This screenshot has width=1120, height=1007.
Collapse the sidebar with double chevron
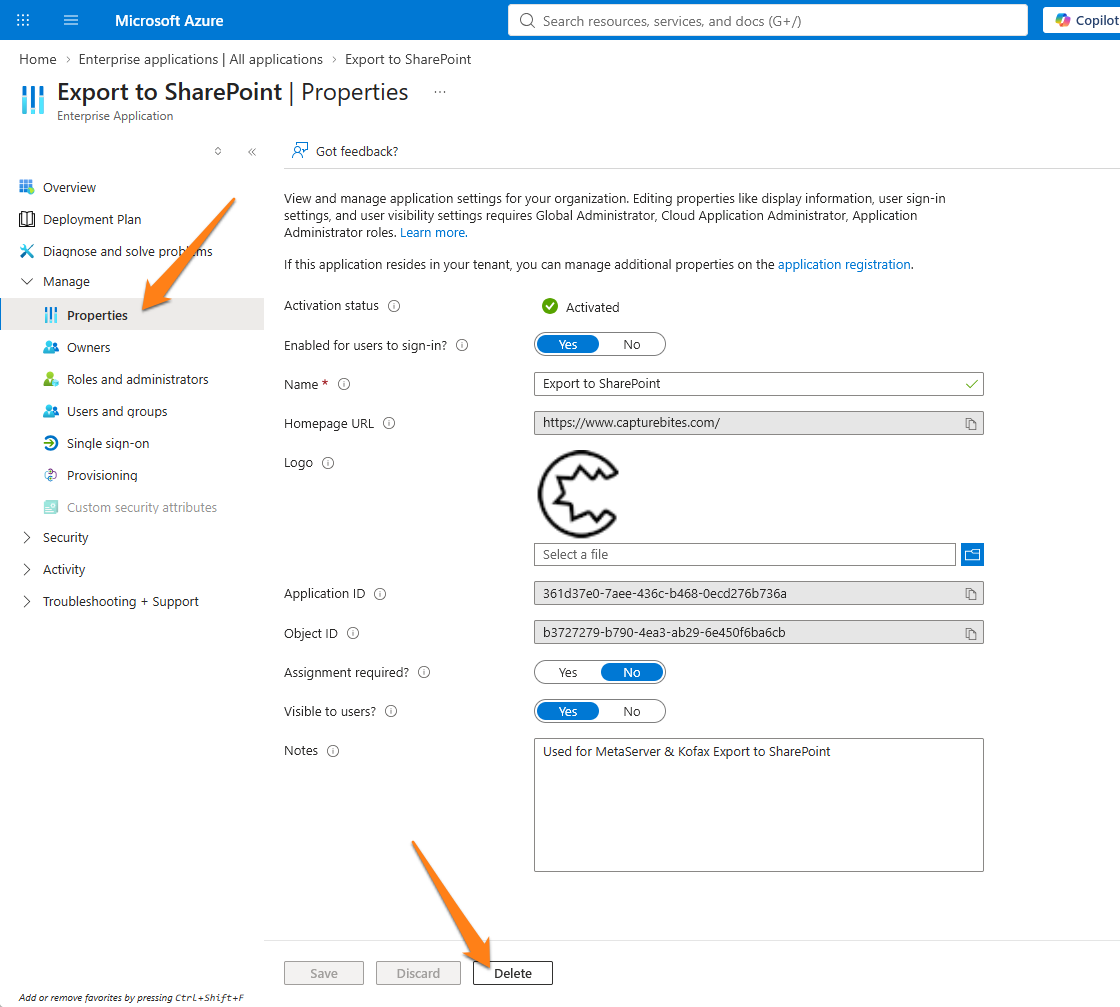252,151
